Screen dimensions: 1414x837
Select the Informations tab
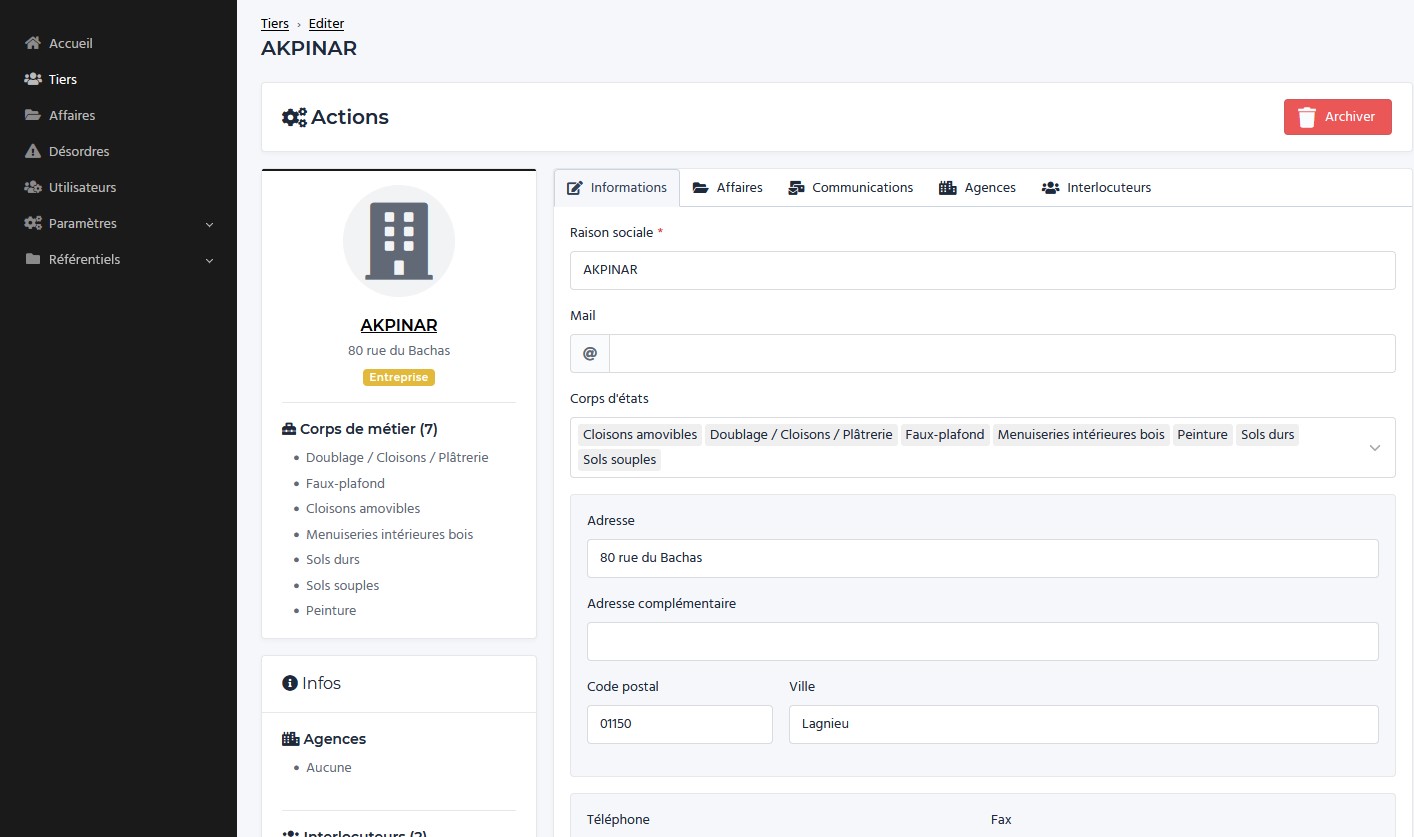[617, 188]
